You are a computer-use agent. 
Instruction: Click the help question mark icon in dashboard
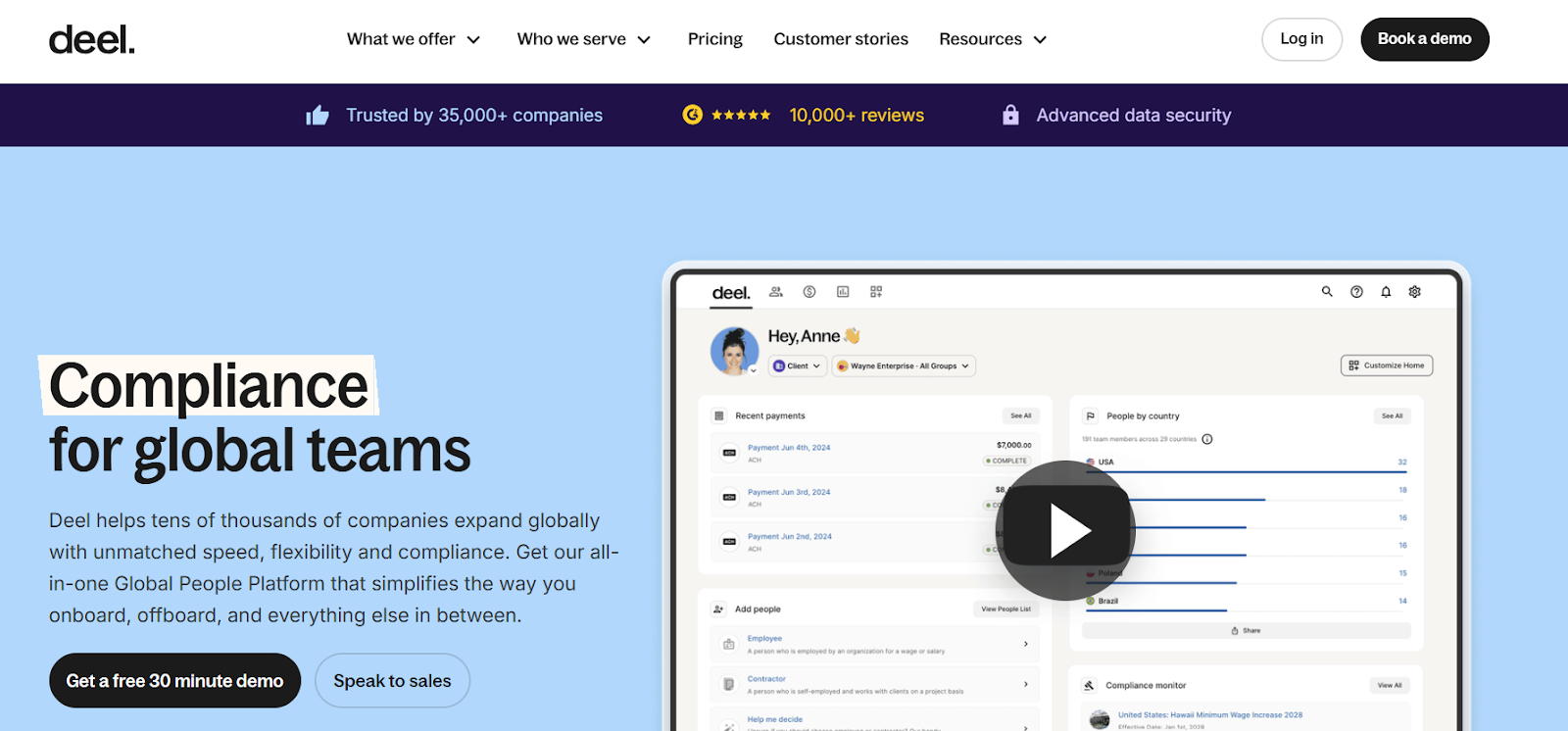[x=1356, y=291]
